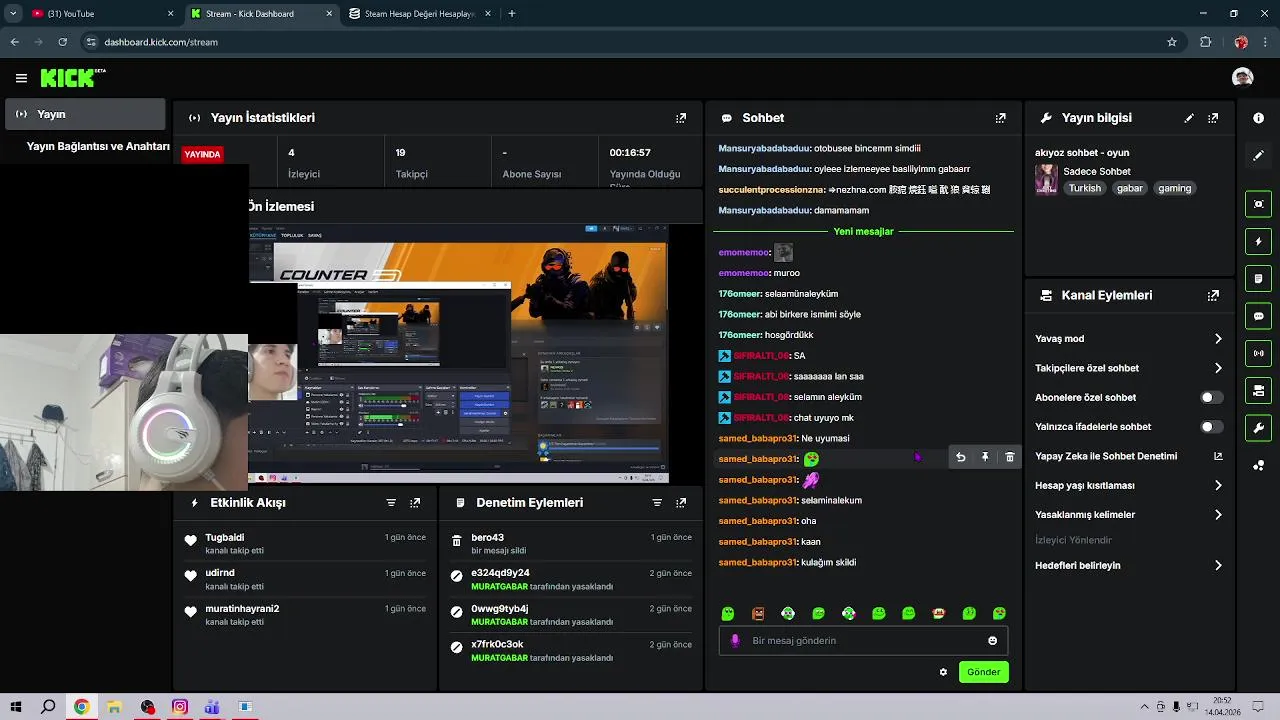1280x720 pixels.
Task: Open File Explorer from taskbar
Action: click(x=114, y=707)
